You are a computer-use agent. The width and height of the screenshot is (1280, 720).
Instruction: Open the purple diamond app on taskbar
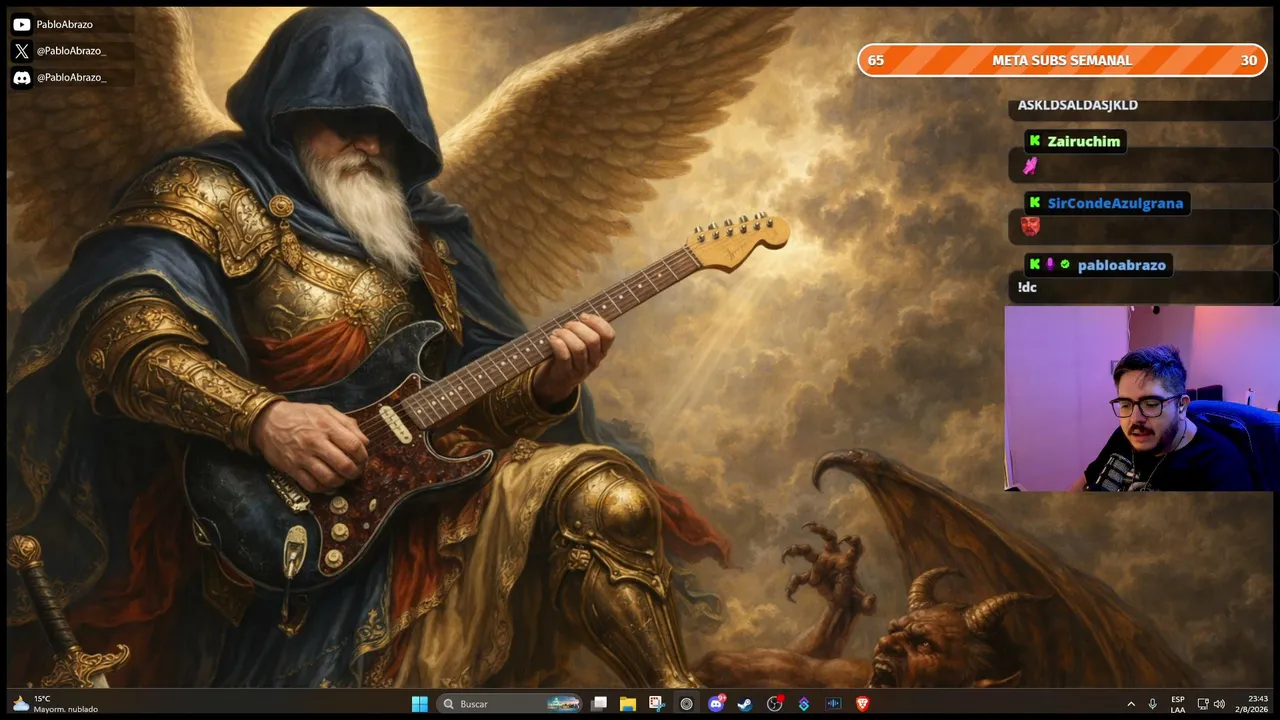(x=803, y=704)
